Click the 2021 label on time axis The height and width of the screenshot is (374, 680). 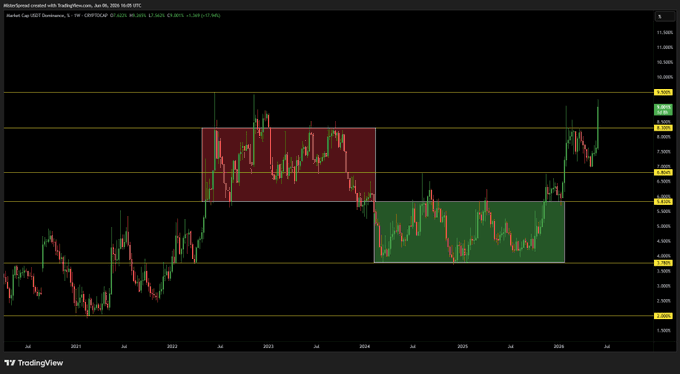click(76, 346)
